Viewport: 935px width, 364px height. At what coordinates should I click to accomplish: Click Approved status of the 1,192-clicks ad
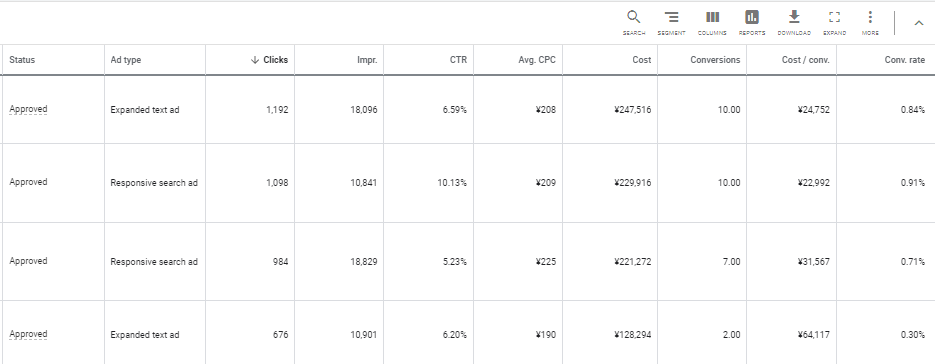click(x=28, y=109)
